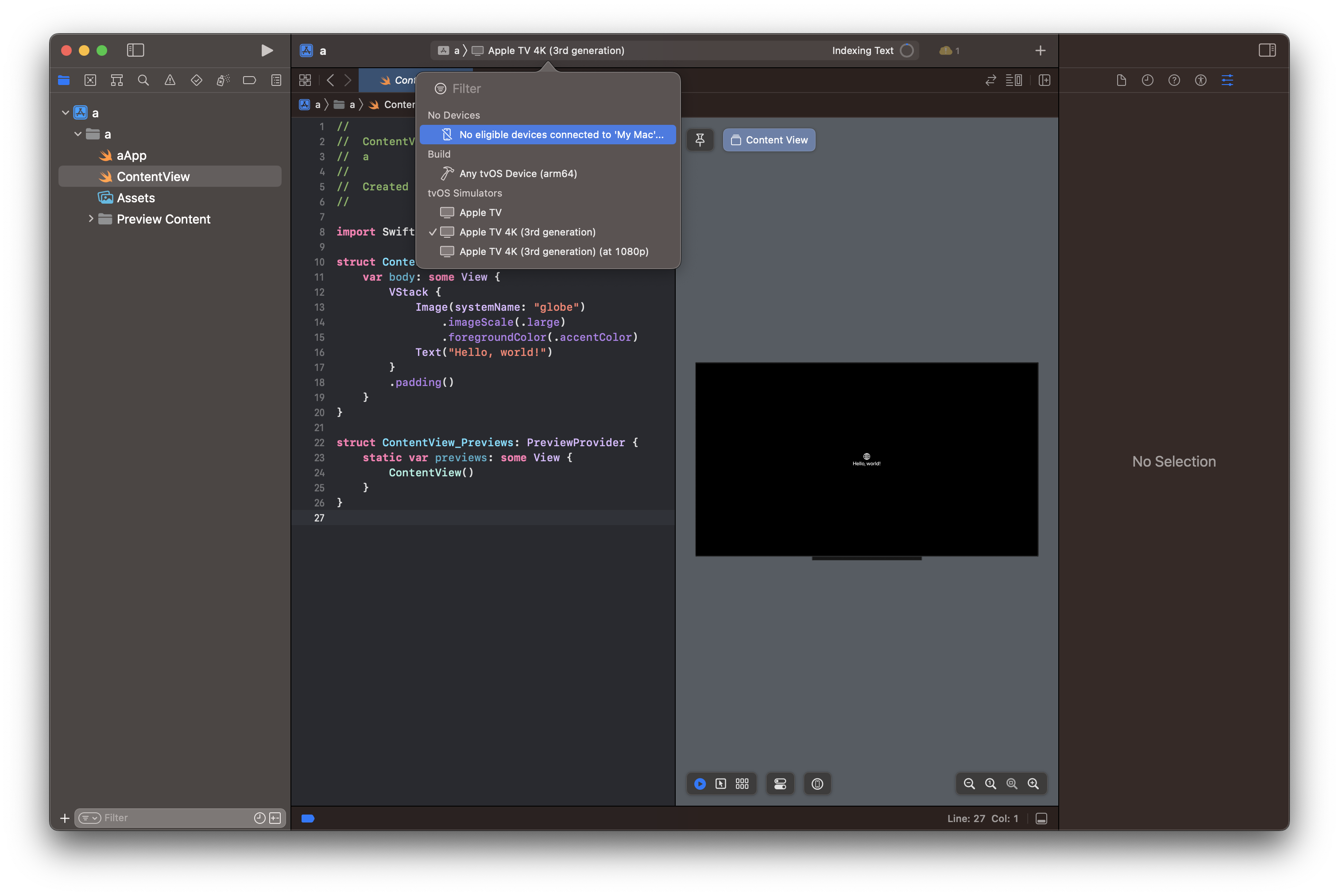Image resolution: width=1339 pixels, height=896 pixels.
Task: Switch to the Content View tab
Action: point(769,139)
